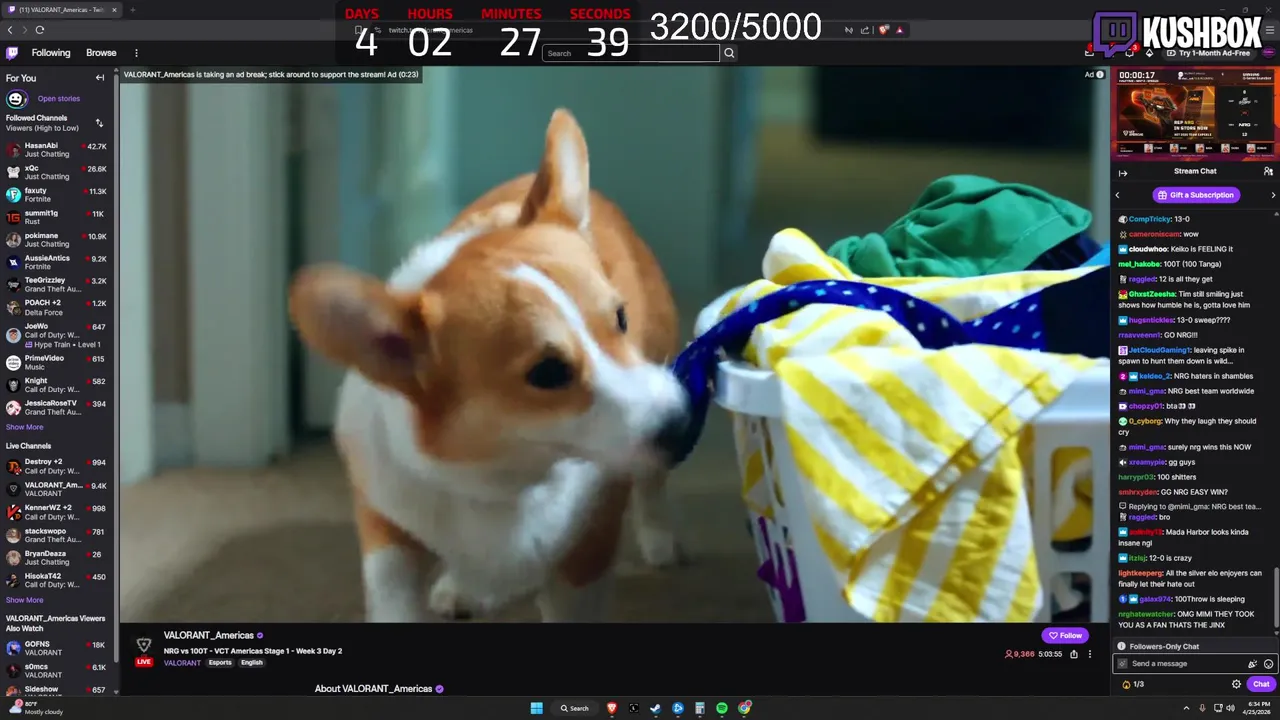1280x720 pixels.
Task: Launch Spotify from the taskbar
Action: pos(722,708)
